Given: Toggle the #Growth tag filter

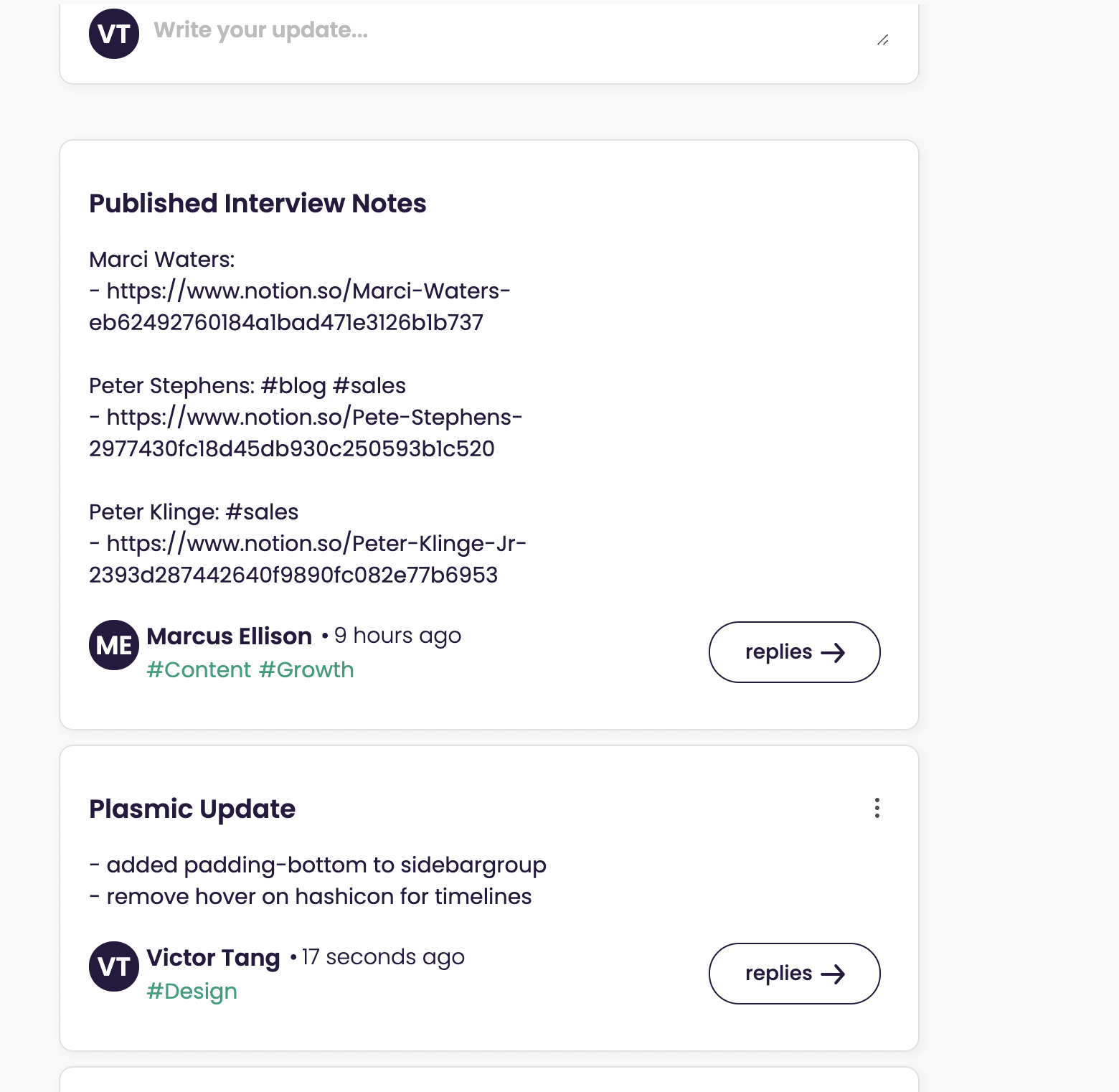Looking at the screenshot, I should coord(306,669).
